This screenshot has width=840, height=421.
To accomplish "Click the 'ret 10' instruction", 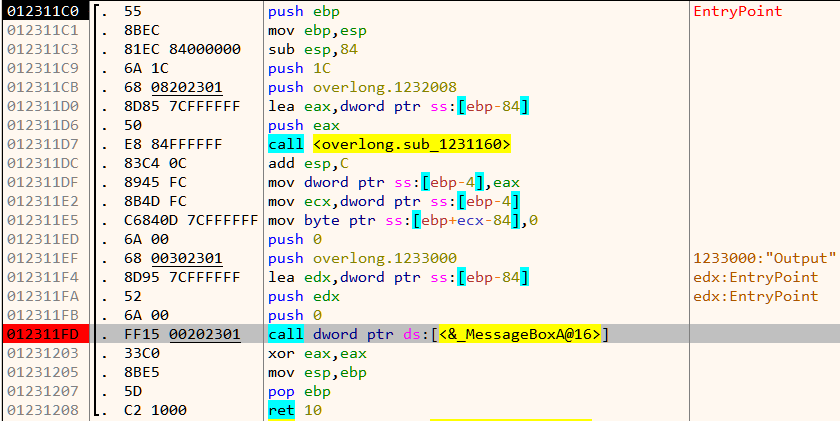I will click(295, 410).
